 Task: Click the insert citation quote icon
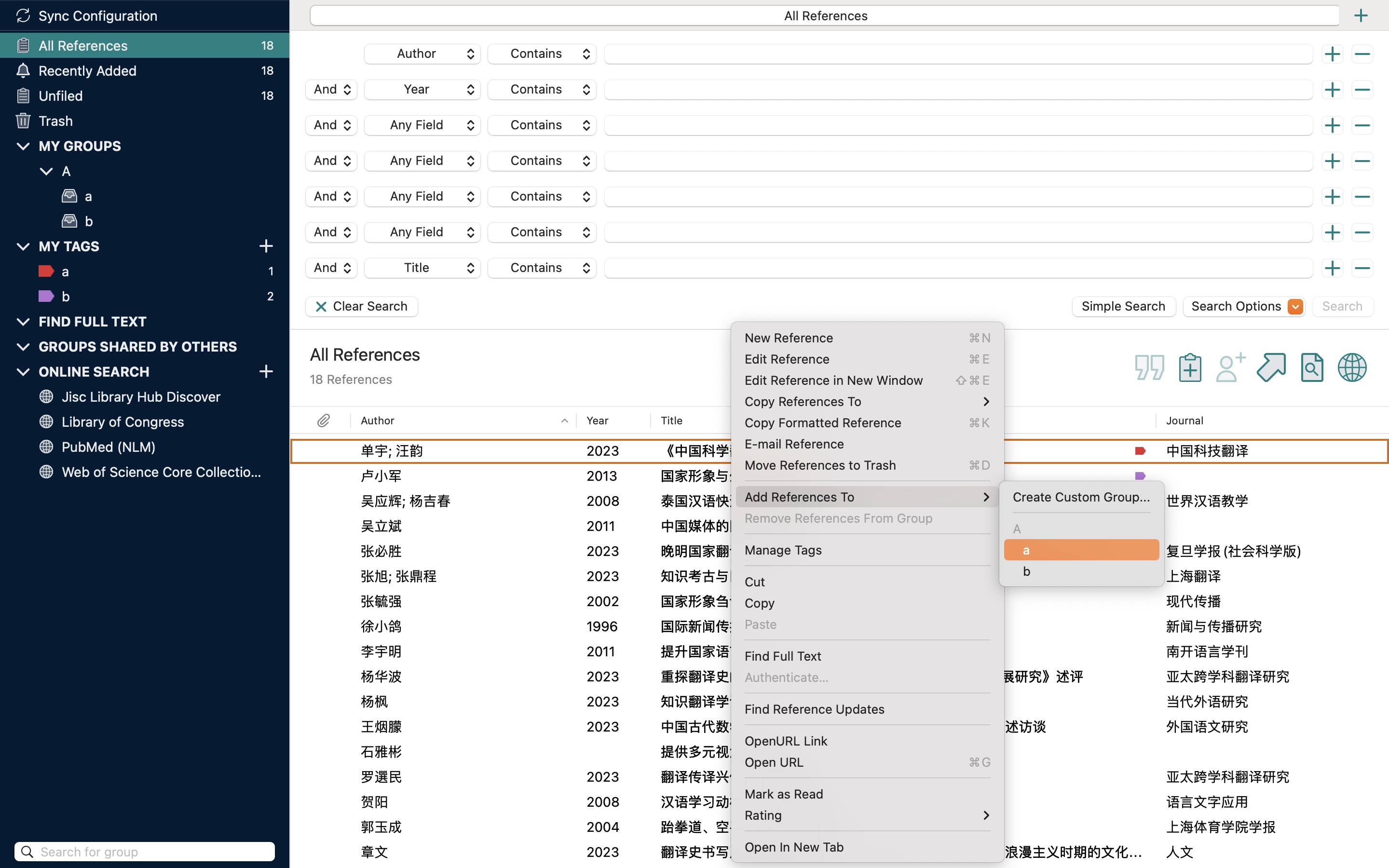coord(1149,367)
